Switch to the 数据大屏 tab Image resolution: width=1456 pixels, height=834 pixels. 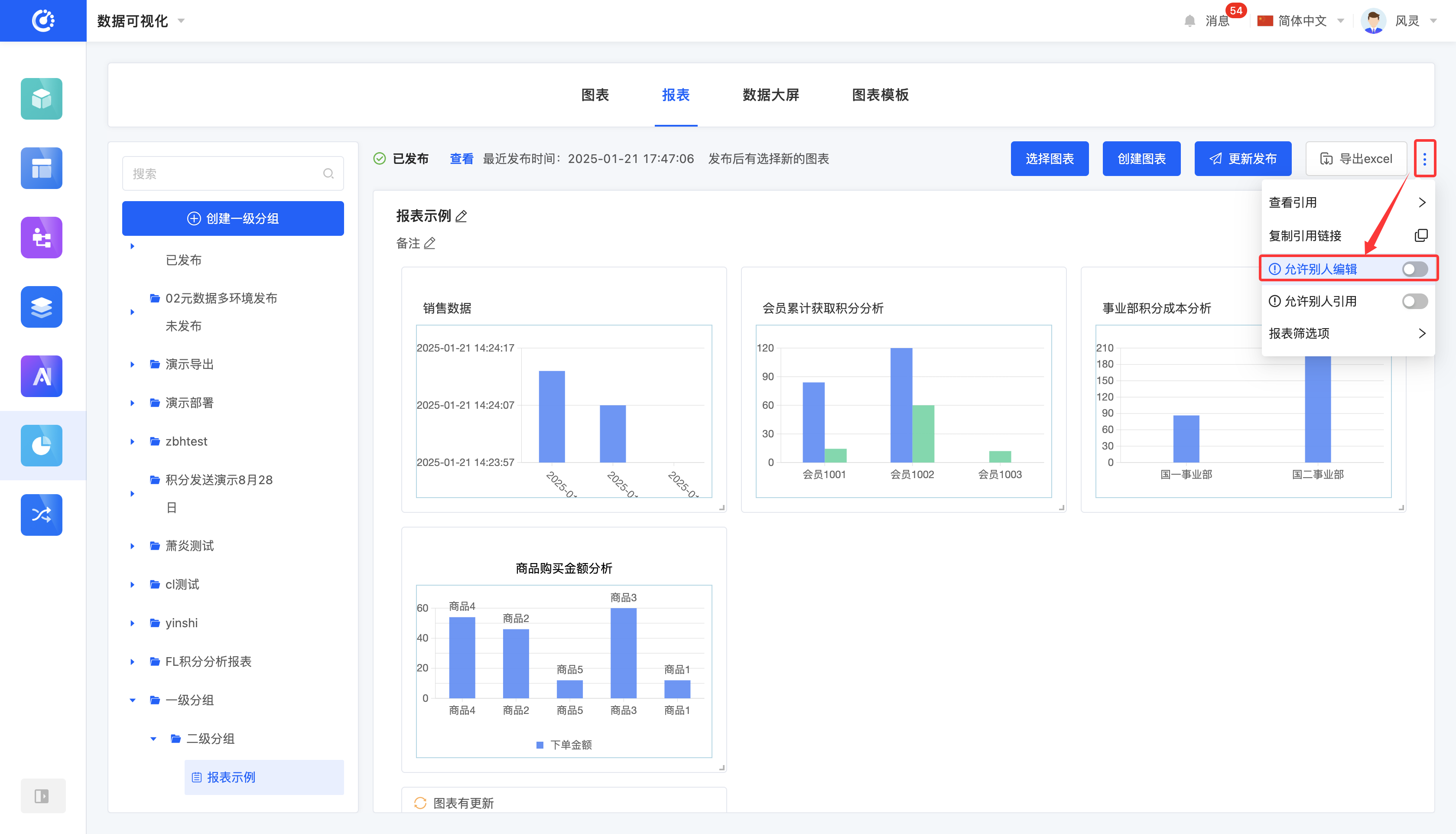(770, 95)
